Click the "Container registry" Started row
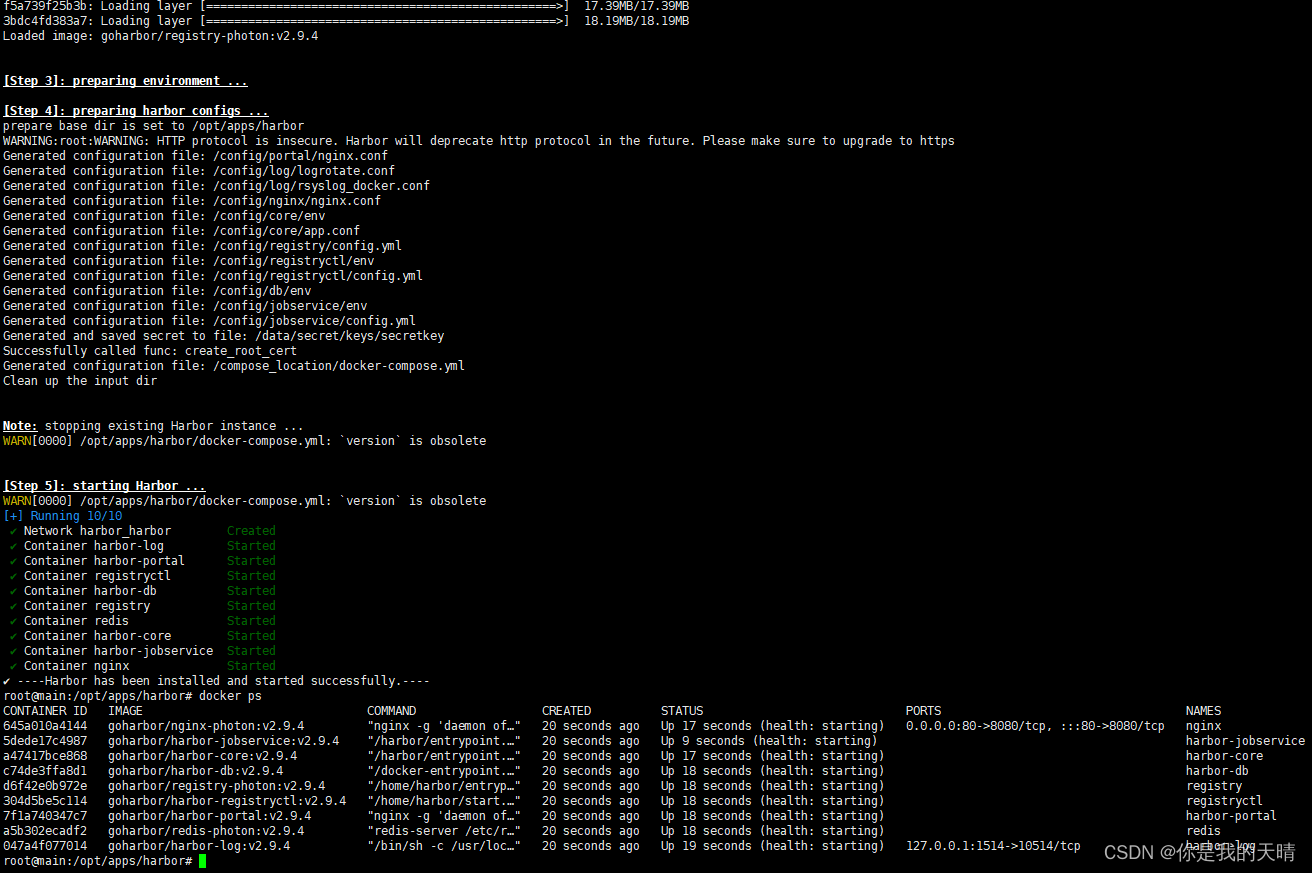This screenshot has height=873, width=1312. click(142, 606)
